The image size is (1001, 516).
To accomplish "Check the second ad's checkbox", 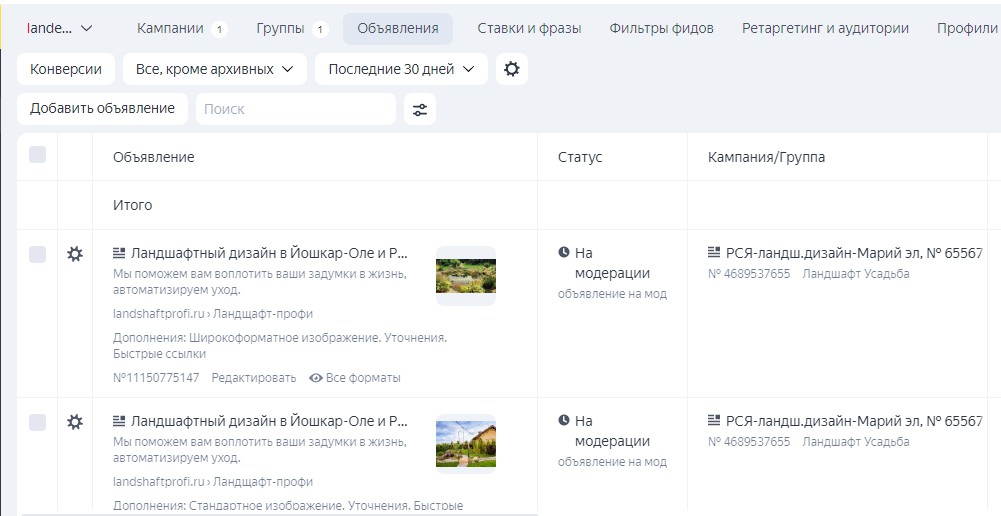I will pyautogui.click(x=38, y=422).
